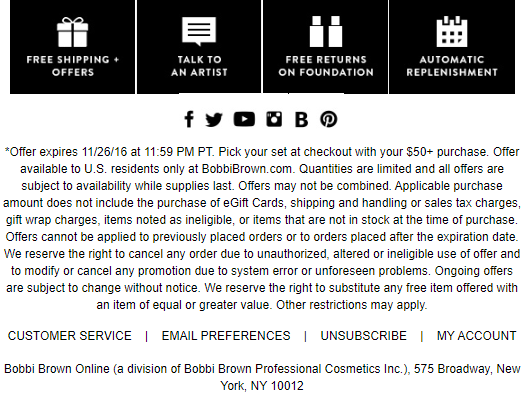Open the YouTube play icon

tap(244, 119)
